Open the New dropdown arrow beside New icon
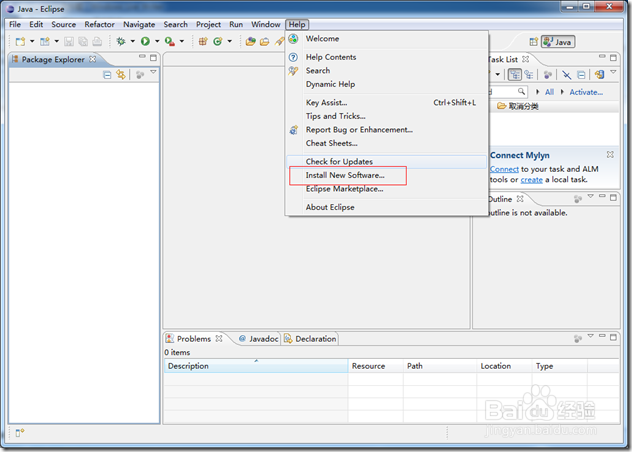Viewport: 632px width, 452px height. (32, 42)
